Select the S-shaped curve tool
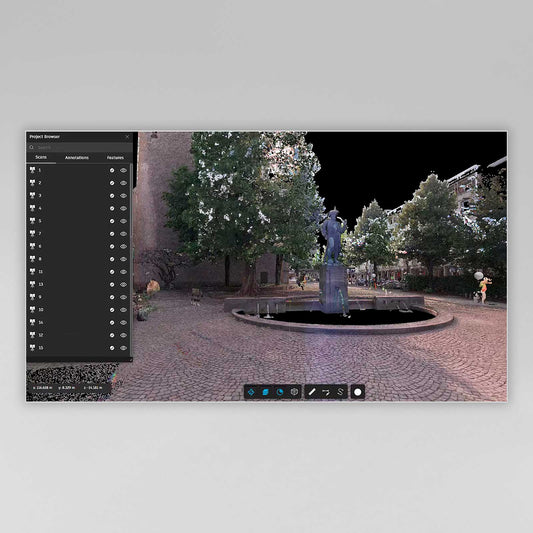The width and height of the screenshot is (533, 533). [340, 392]
